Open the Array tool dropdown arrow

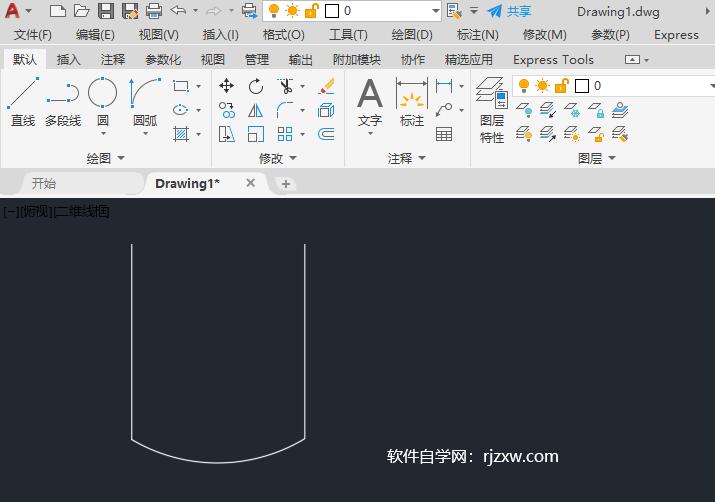pyautogui.click(x=302, y=134)
